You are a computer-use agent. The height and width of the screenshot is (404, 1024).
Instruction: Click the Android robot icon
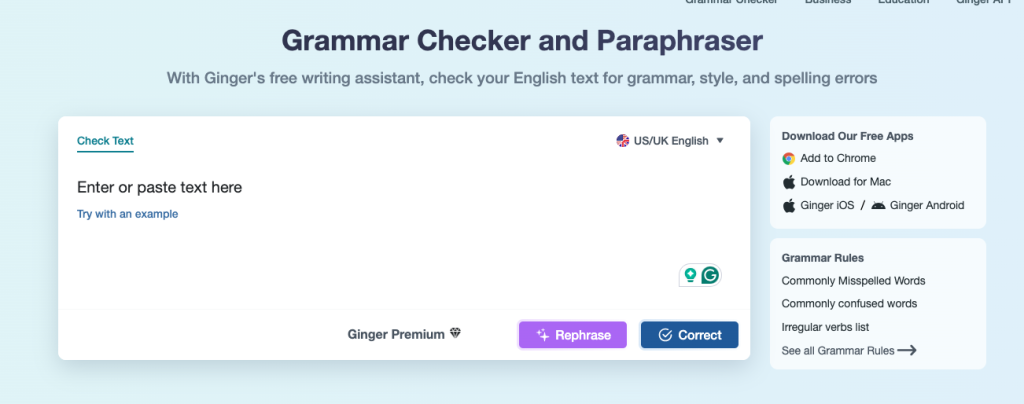tap(878, 205)
